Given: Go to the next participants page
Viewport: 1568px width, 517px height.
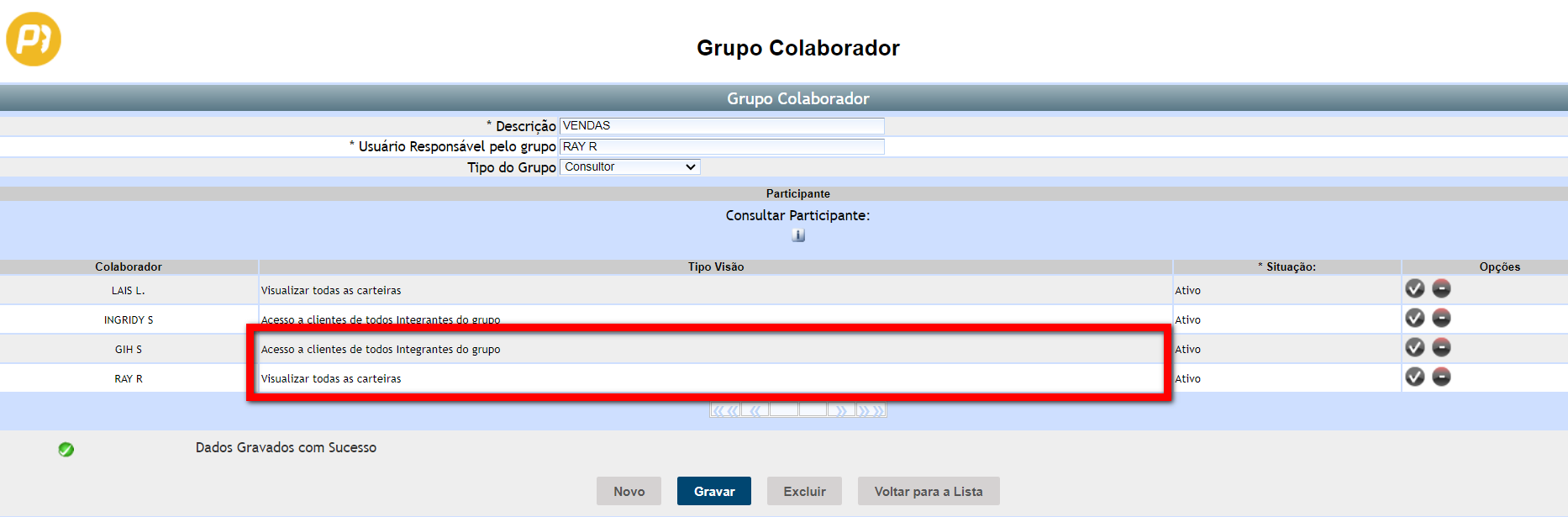Looking at the screenshot, I should click(841, 410).
